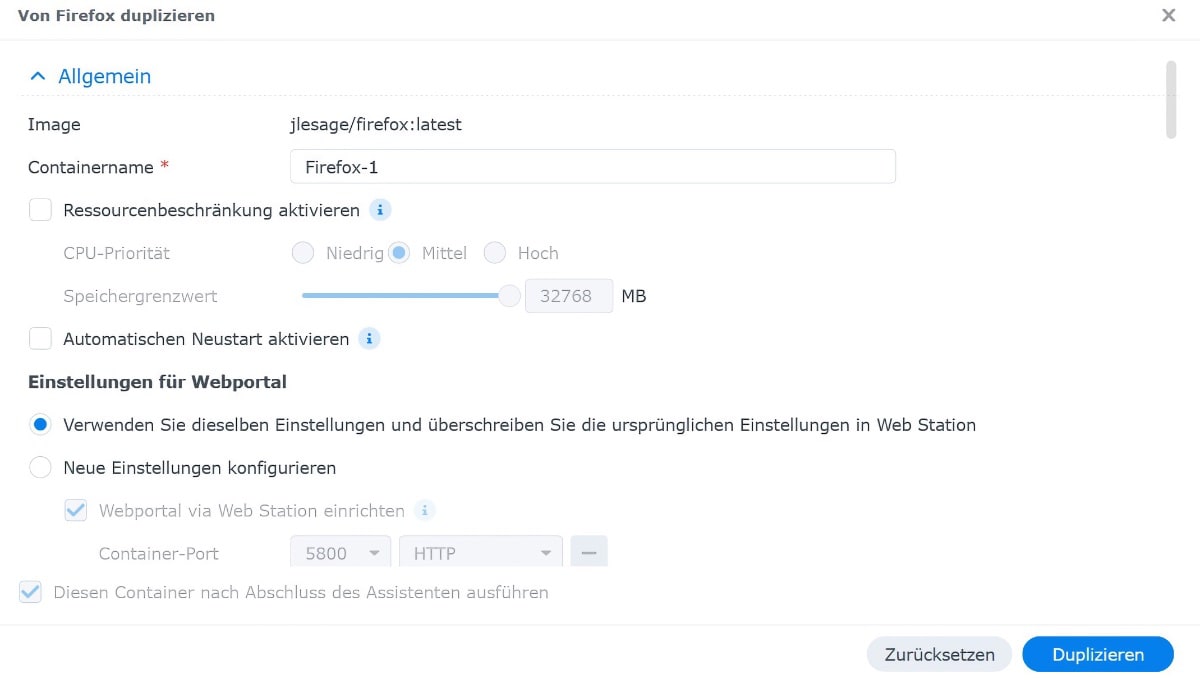1200x681 pixels.
Task: Collapse the Allgemein section chevron
Action: pyautogui.click(x=38, y=76)
